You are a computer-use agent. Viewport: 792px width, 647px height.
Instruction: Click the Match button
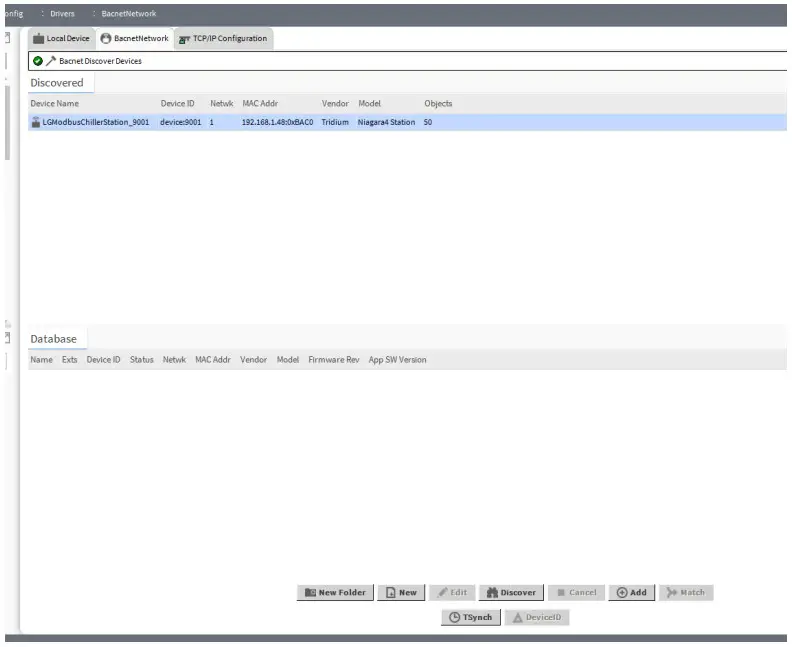tap(686, 592)
